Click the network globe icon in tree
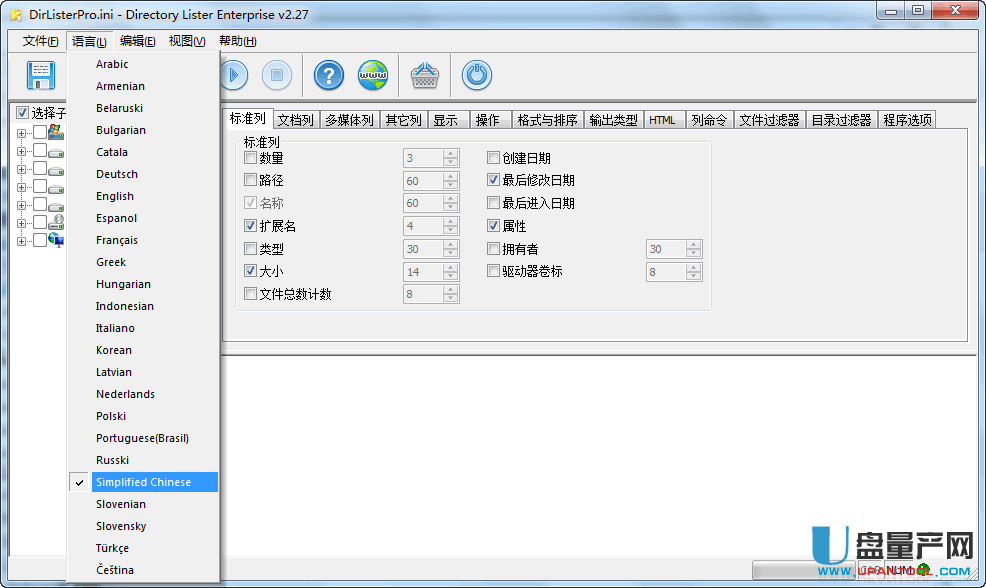 (x=56, y=240)
